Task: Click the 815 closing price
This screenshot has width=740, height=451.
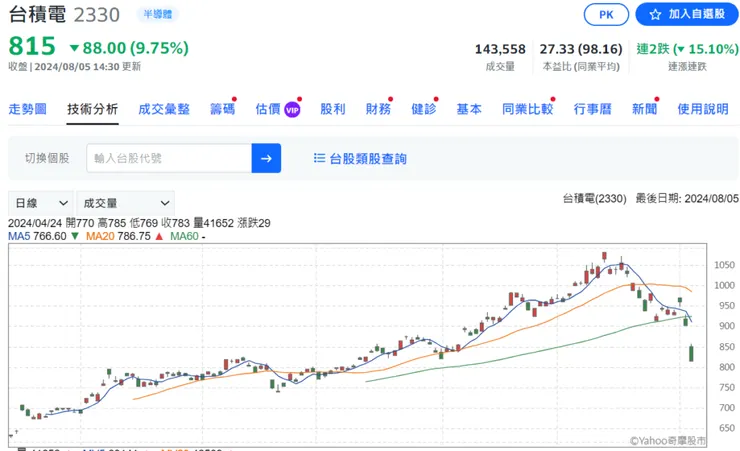Action: (32, 46)
